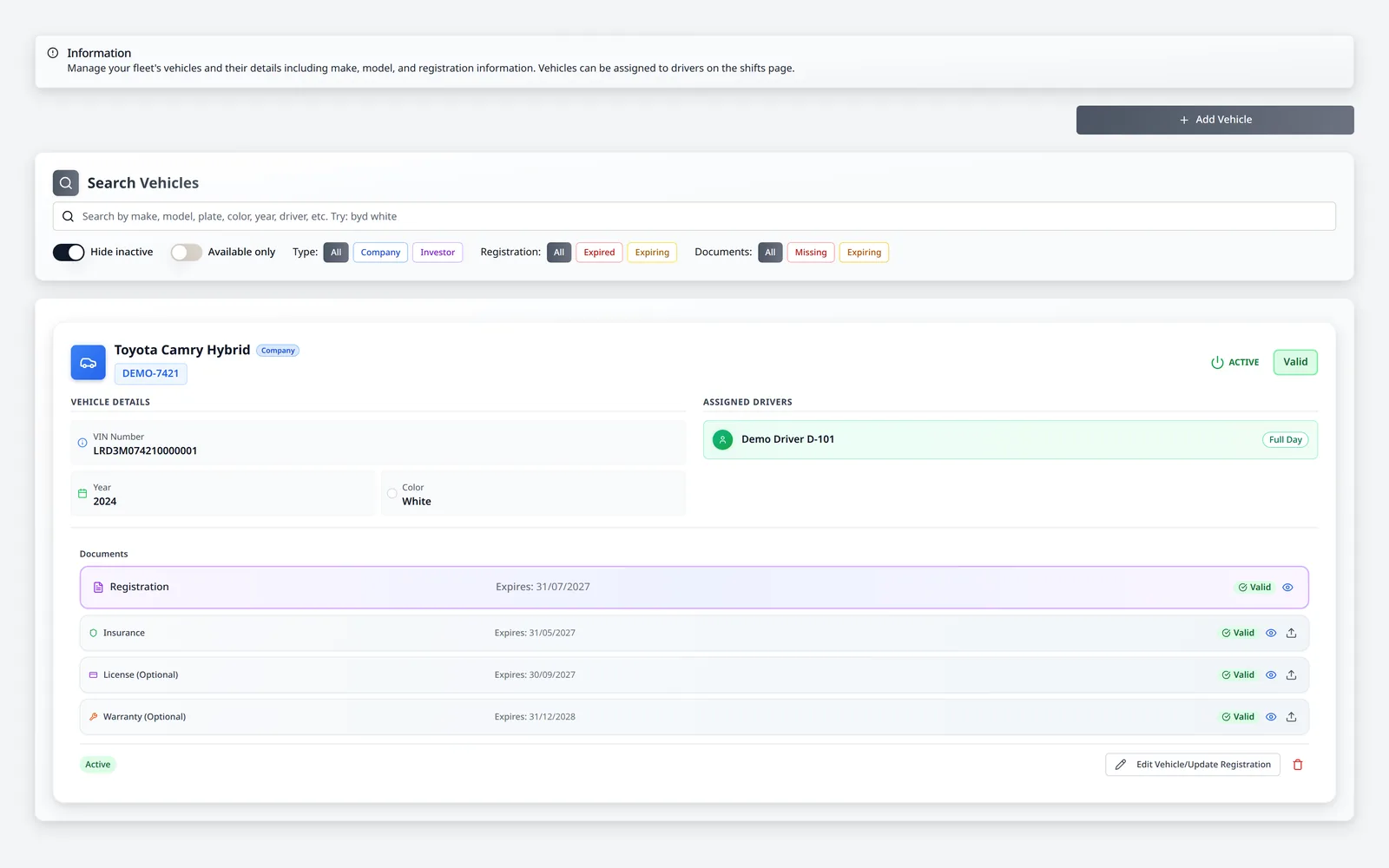1389x868 pixels.
Task: View the Warranty document via eye icon
Action: click(x=1271, y=717)
